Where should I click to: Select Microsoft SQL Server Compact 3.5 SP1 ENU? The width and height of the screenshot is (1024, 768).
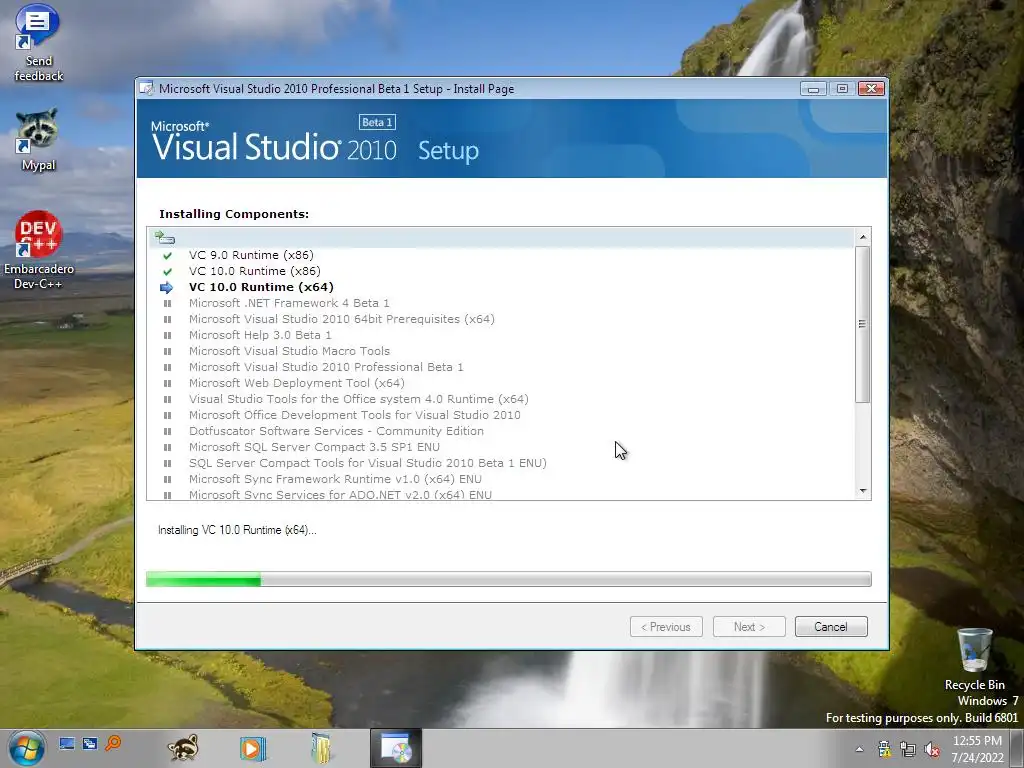(x=314, y=447)
